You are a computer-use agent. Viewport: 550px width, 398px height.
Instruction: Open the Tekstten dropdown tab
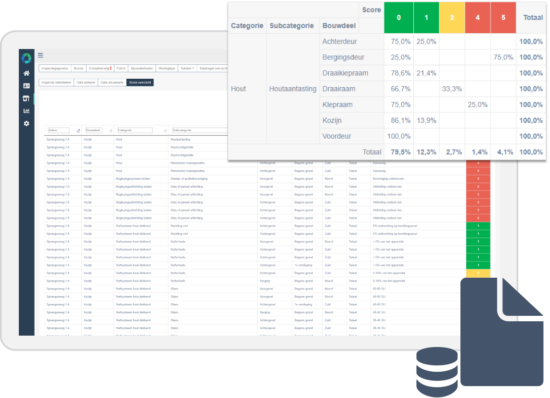tap(187, 68)
